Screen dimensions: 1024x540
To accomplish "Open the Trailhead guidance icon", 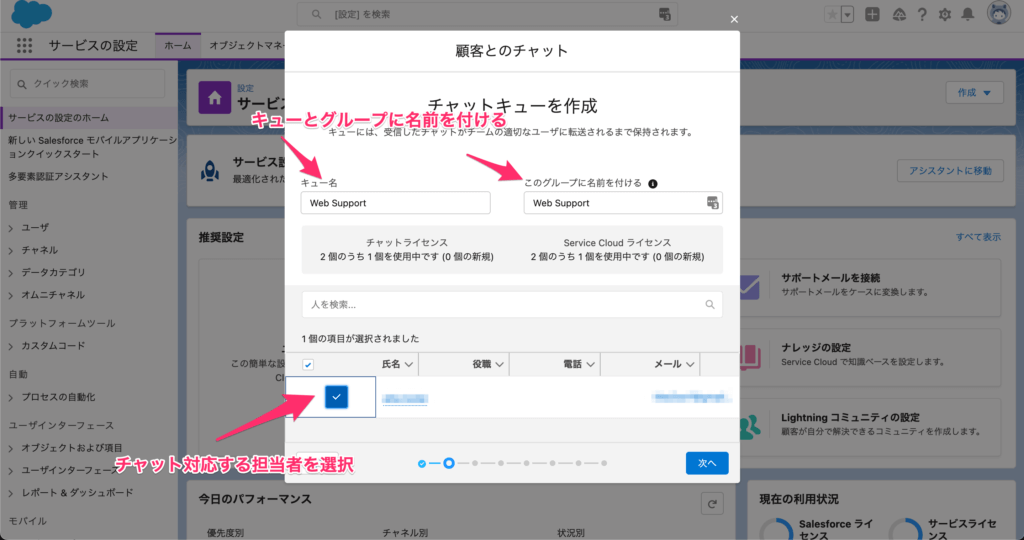I will (x=899, y=14).
